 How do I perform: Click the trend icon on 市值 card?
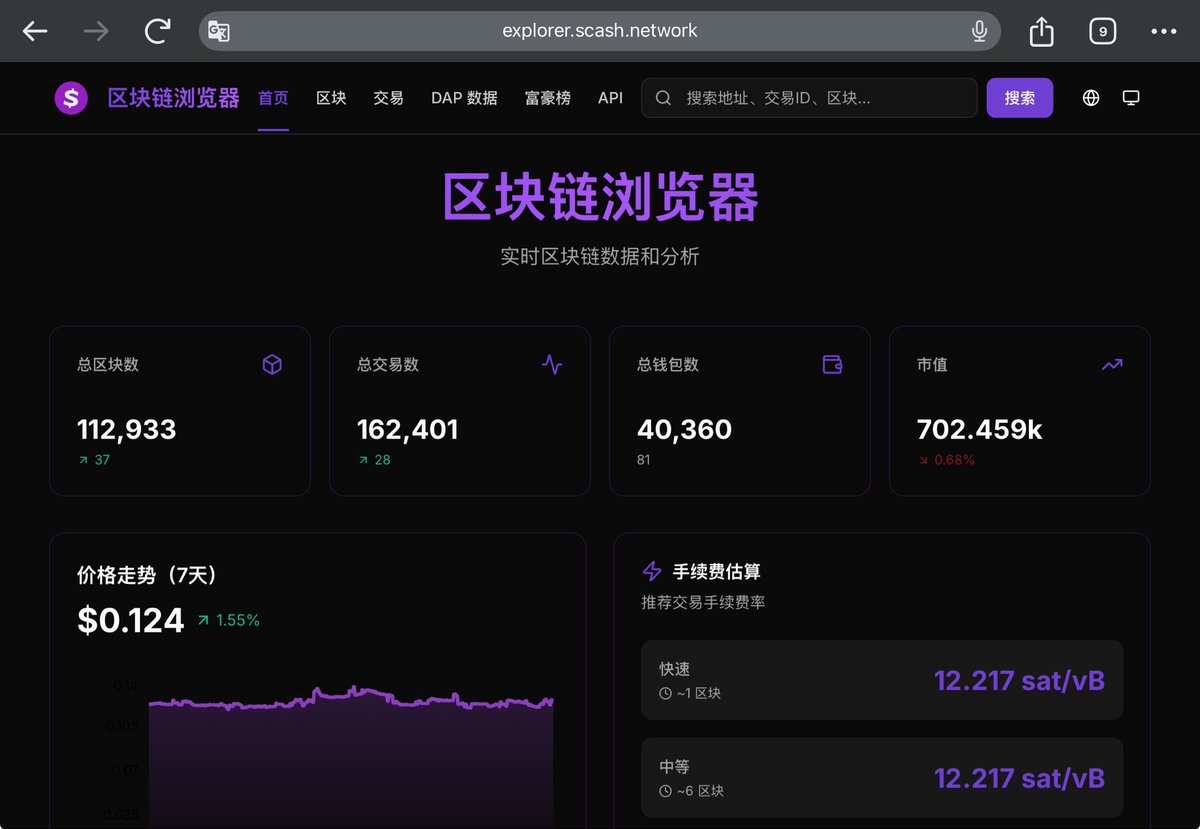click(x=1112, y=365)
